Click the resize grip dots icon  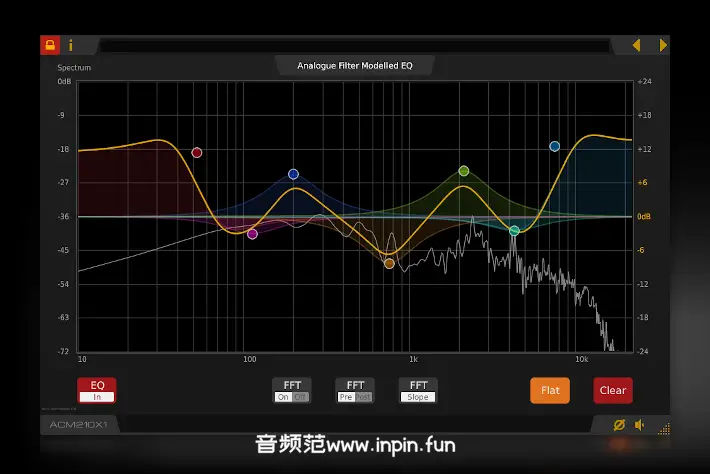[664, 428]
